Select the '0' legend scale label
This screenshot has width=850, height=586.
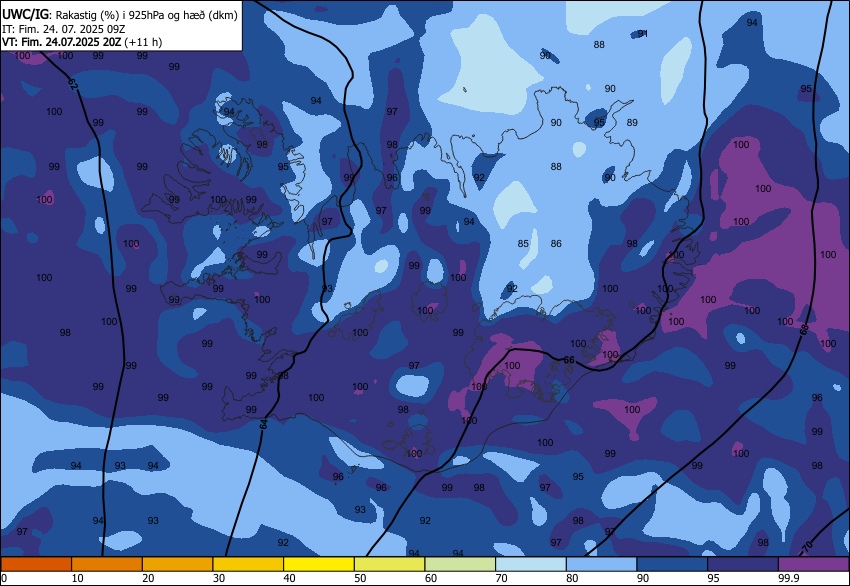(4, 578)
